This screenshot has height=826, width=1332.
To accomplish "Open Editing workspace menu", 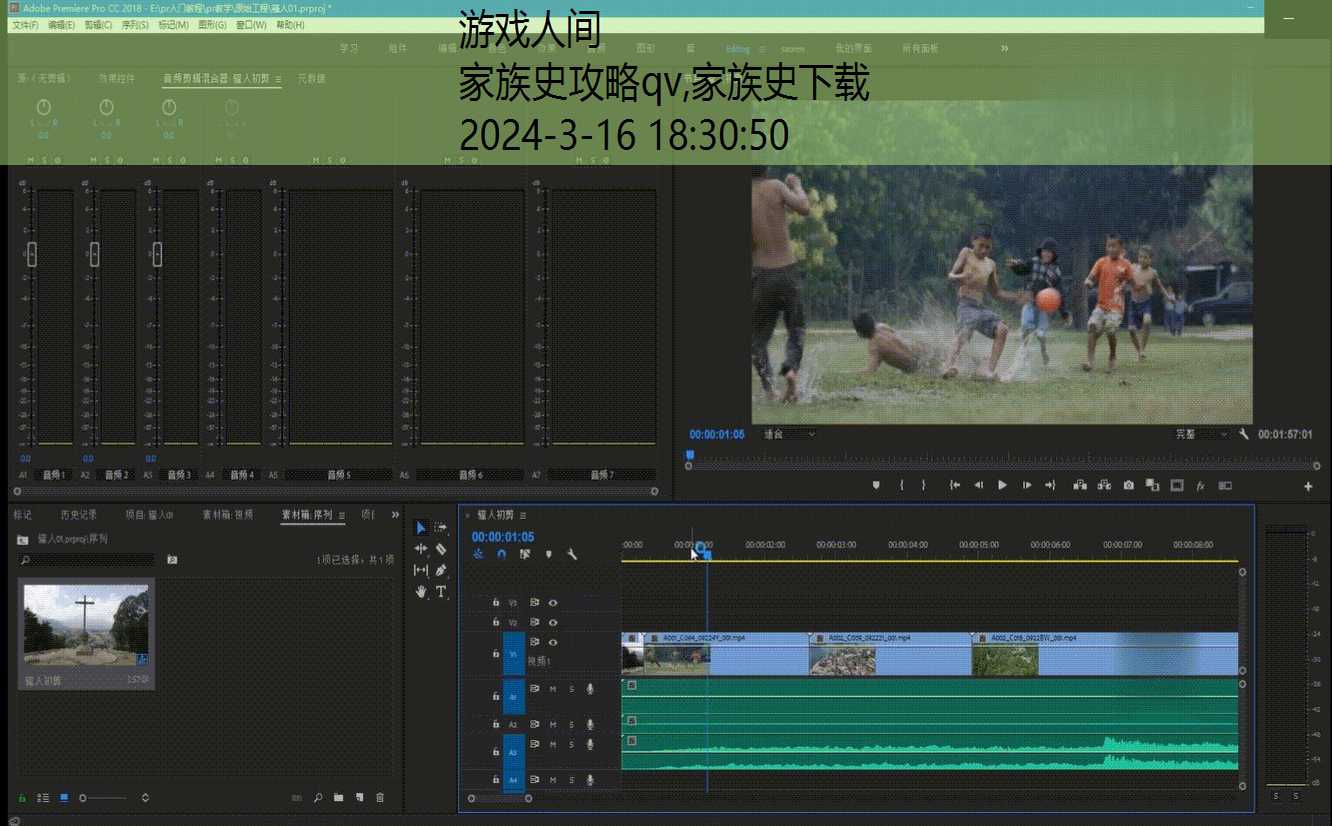I will (x=762, y=49).
